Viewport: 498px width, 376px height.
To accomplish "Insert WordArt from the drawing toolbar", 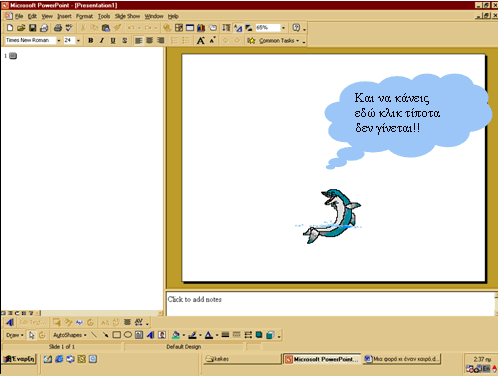I will 151,335.
